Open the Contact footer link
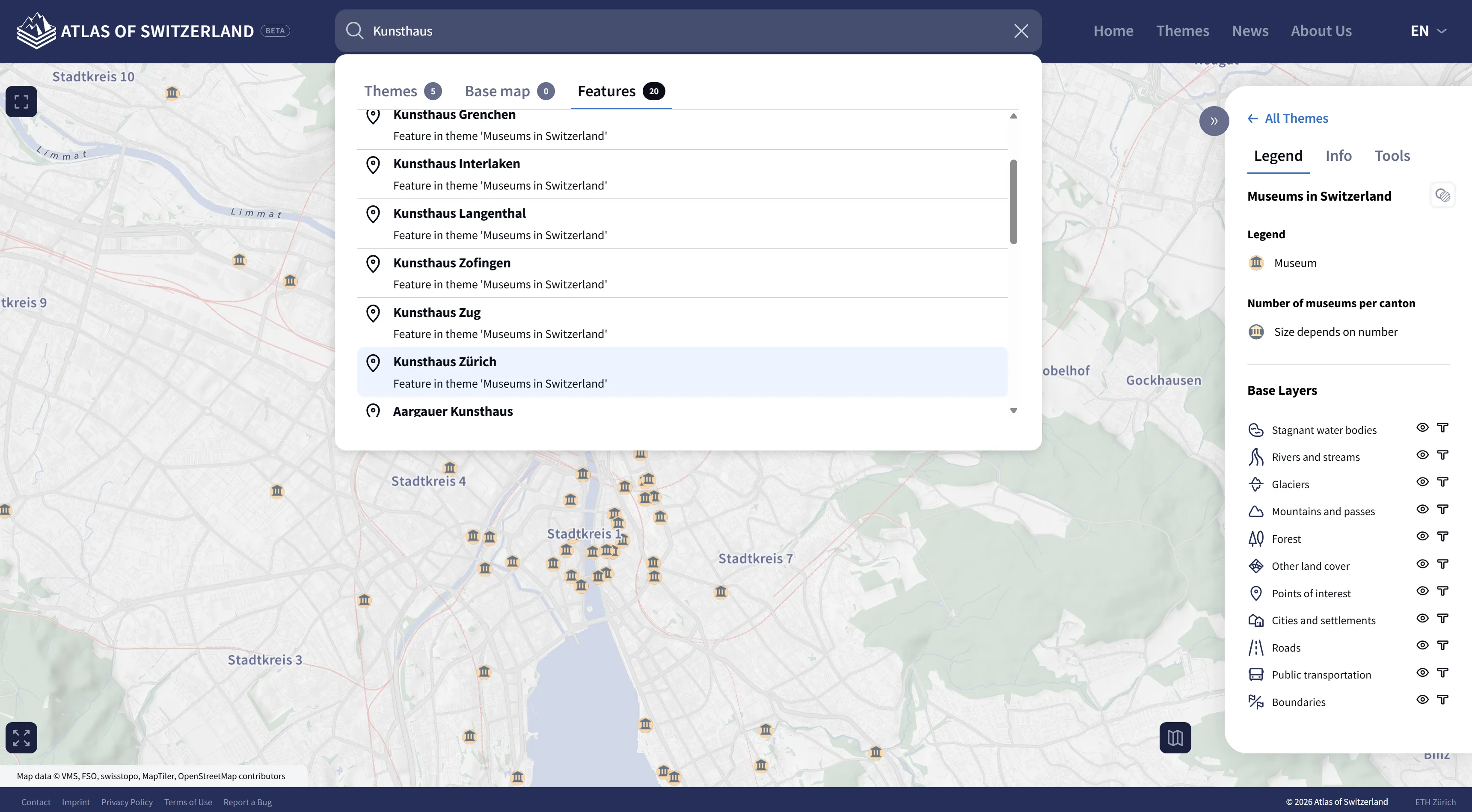 pyautogui.click(x=36, y=802)
